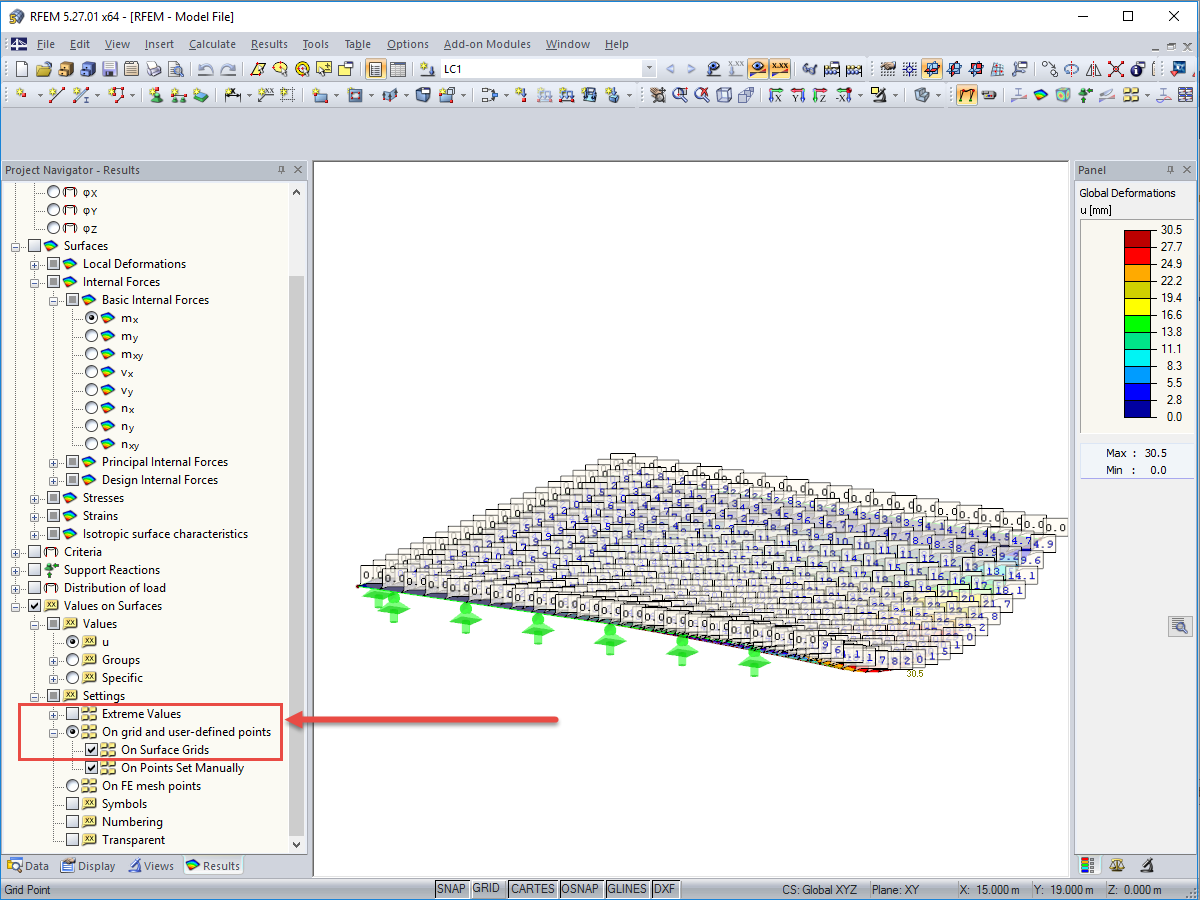The height and width of the screenshot is (900, 1200).
Task: Click the view in Y direction icon
Action: [x=798, y=95]
